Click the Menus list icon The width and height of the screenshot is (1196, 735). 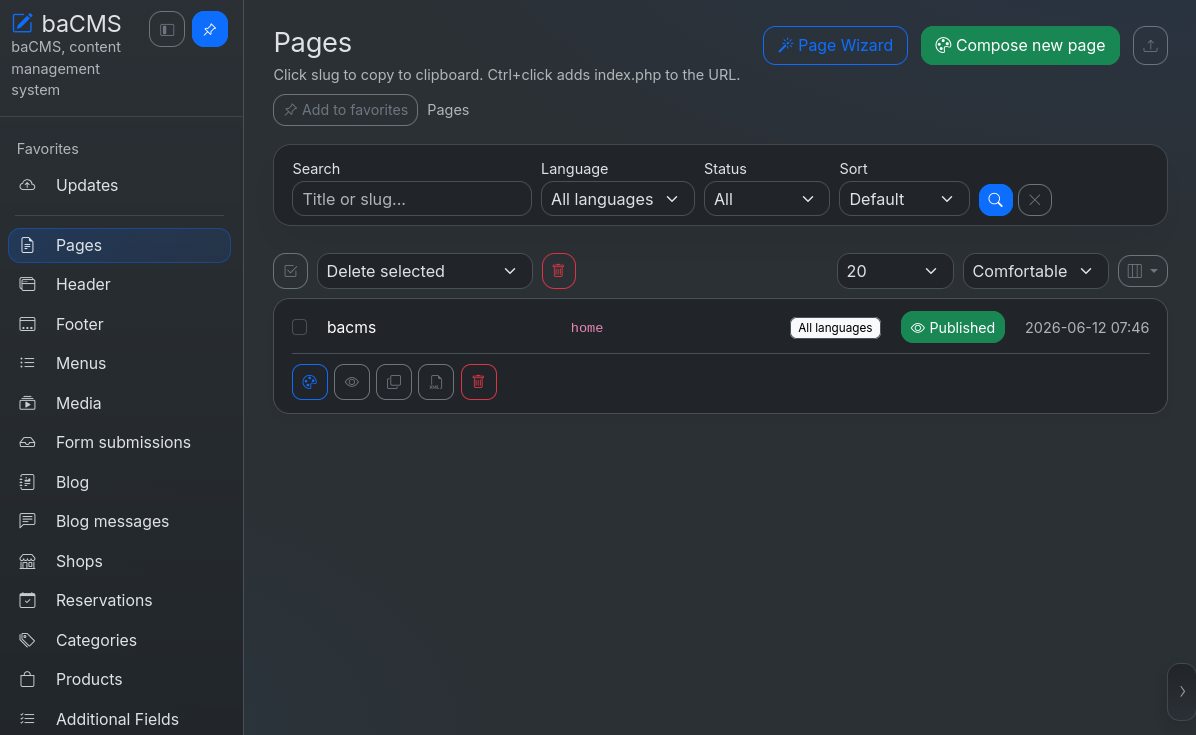pyautogui.click(x=27, y=364)
